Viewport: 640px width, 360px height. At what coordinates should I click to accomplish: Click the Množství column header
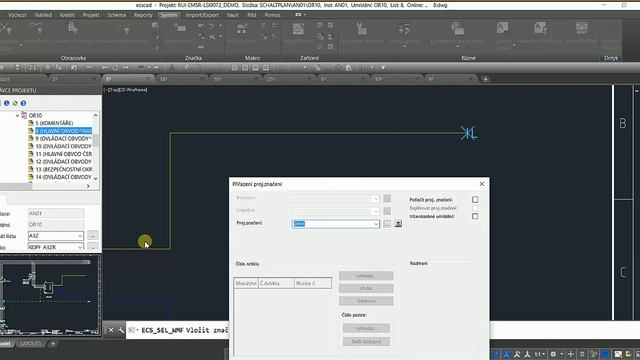click(246, 283)
